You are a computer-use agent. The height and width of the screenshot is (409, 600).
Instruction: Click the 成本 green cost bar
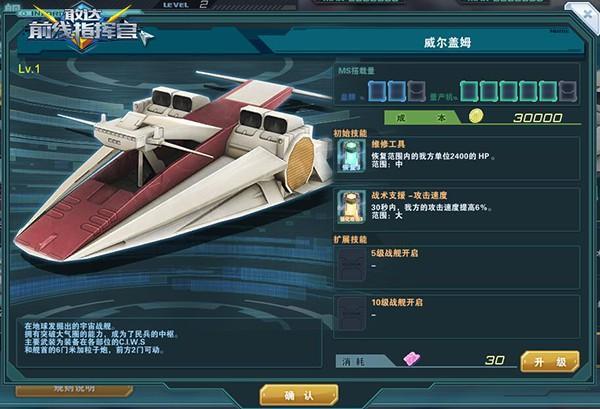point(422,118)
